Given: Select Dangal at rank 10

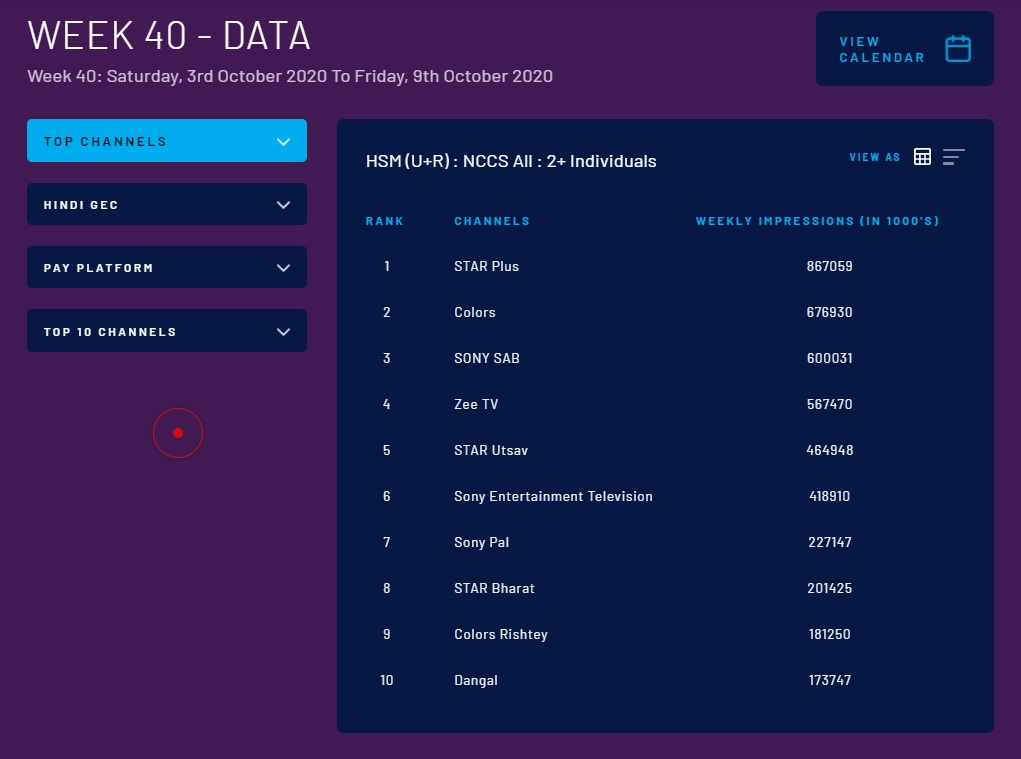Looking at the screenshot, I should 476,680.
